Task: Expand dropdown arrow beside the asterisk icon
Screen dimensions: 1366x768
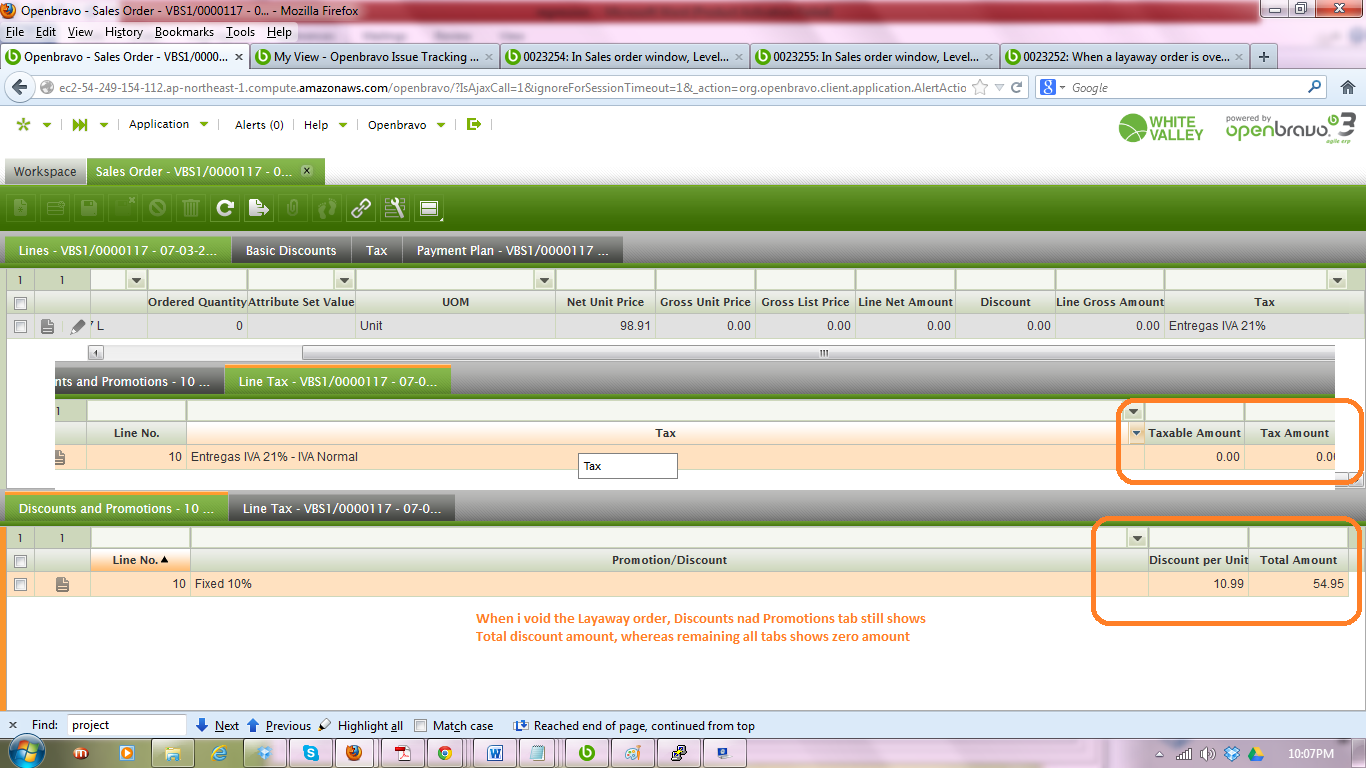Action: coord(47,125)
